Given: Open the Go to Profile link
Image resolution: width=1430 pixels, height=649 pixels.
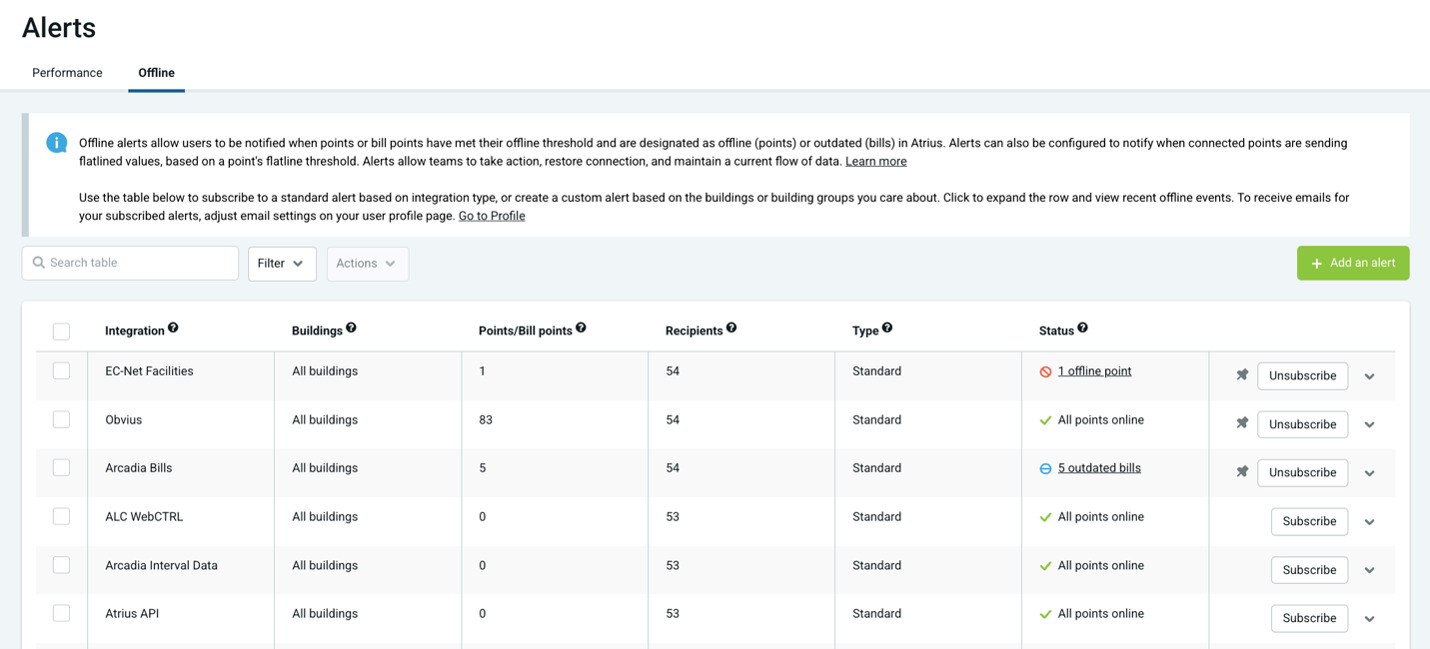Looking at the screenshot, I should tap(491, 215).
